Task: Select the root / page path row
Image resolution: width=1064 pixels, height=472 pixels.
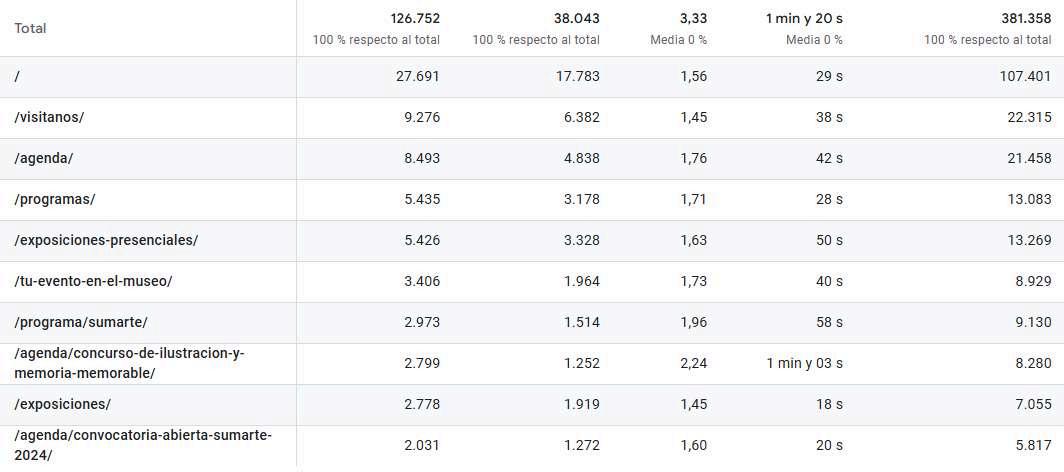Action: [x=18, y=76]
